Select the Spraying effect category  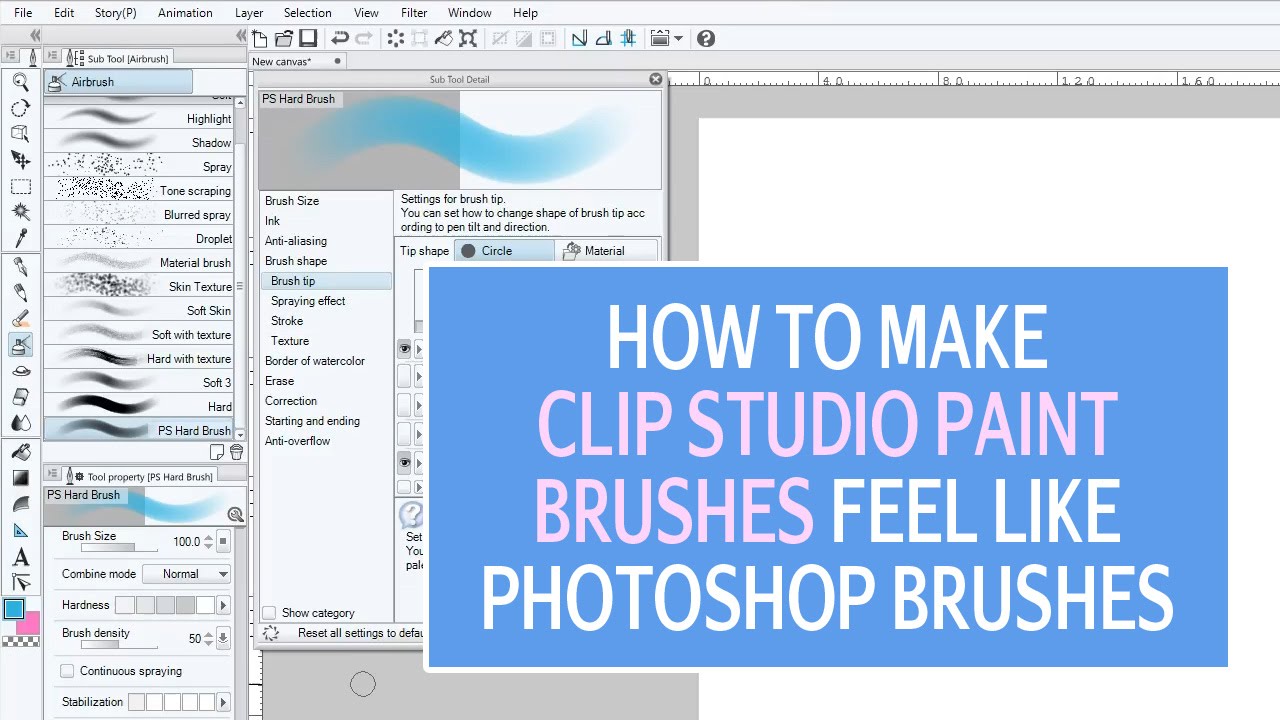click(x=308, y=301)
